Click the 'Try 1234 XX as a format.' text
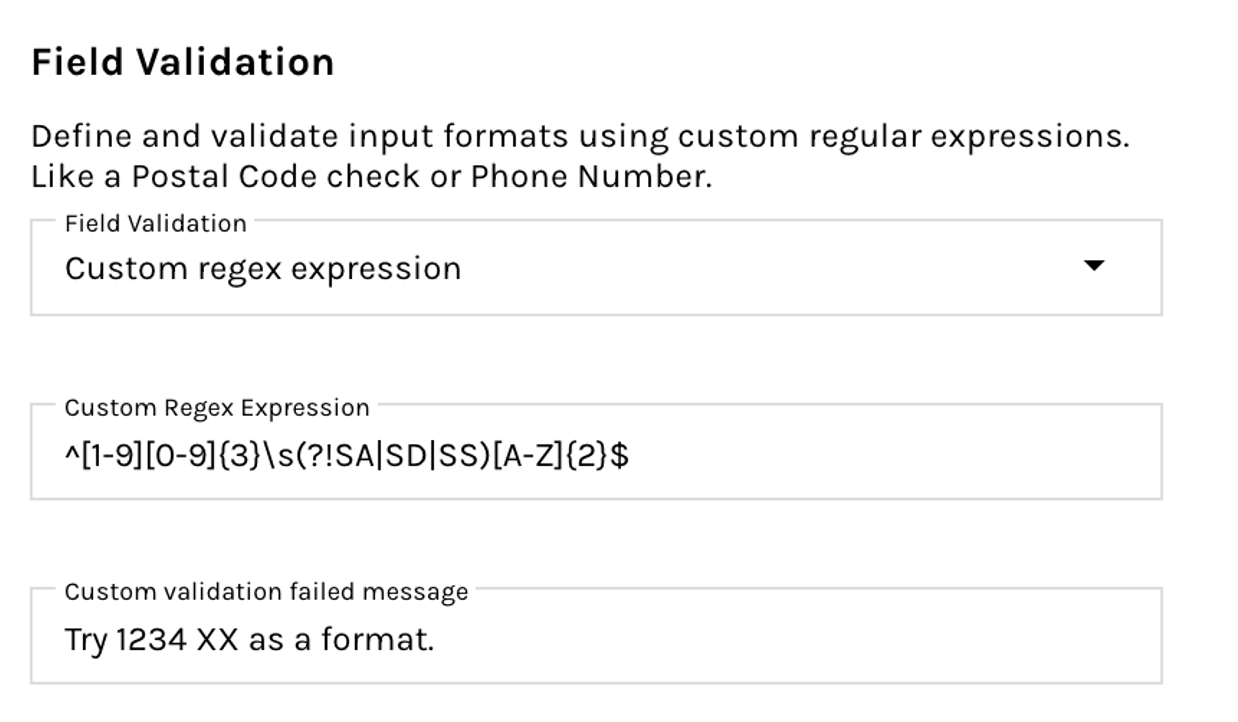 (x=250, y=639)
